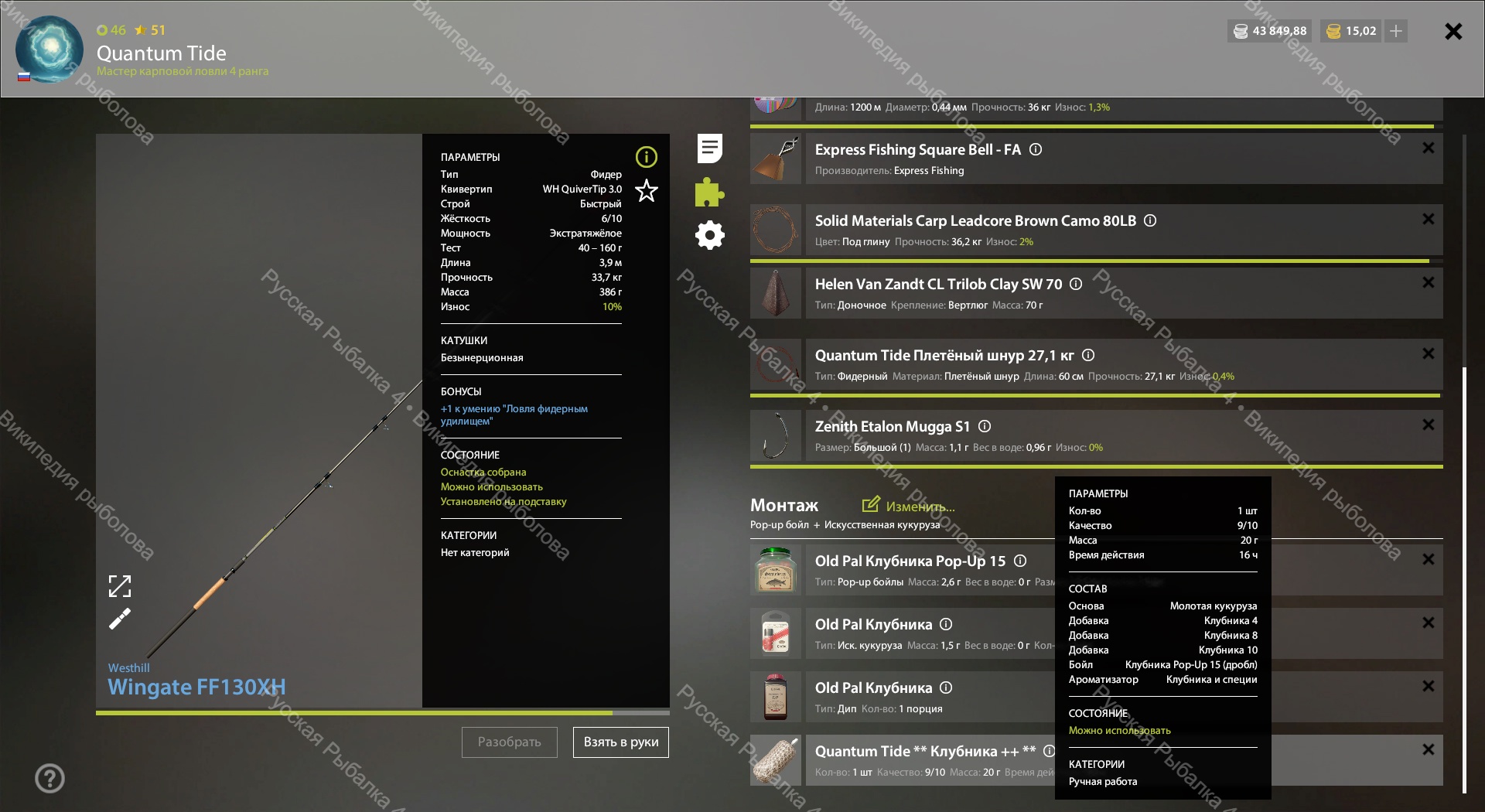Viewport: 1485px width, 812px height.
Task: Show info for Express Fishing Square Bell
Action: [1036, 149]
